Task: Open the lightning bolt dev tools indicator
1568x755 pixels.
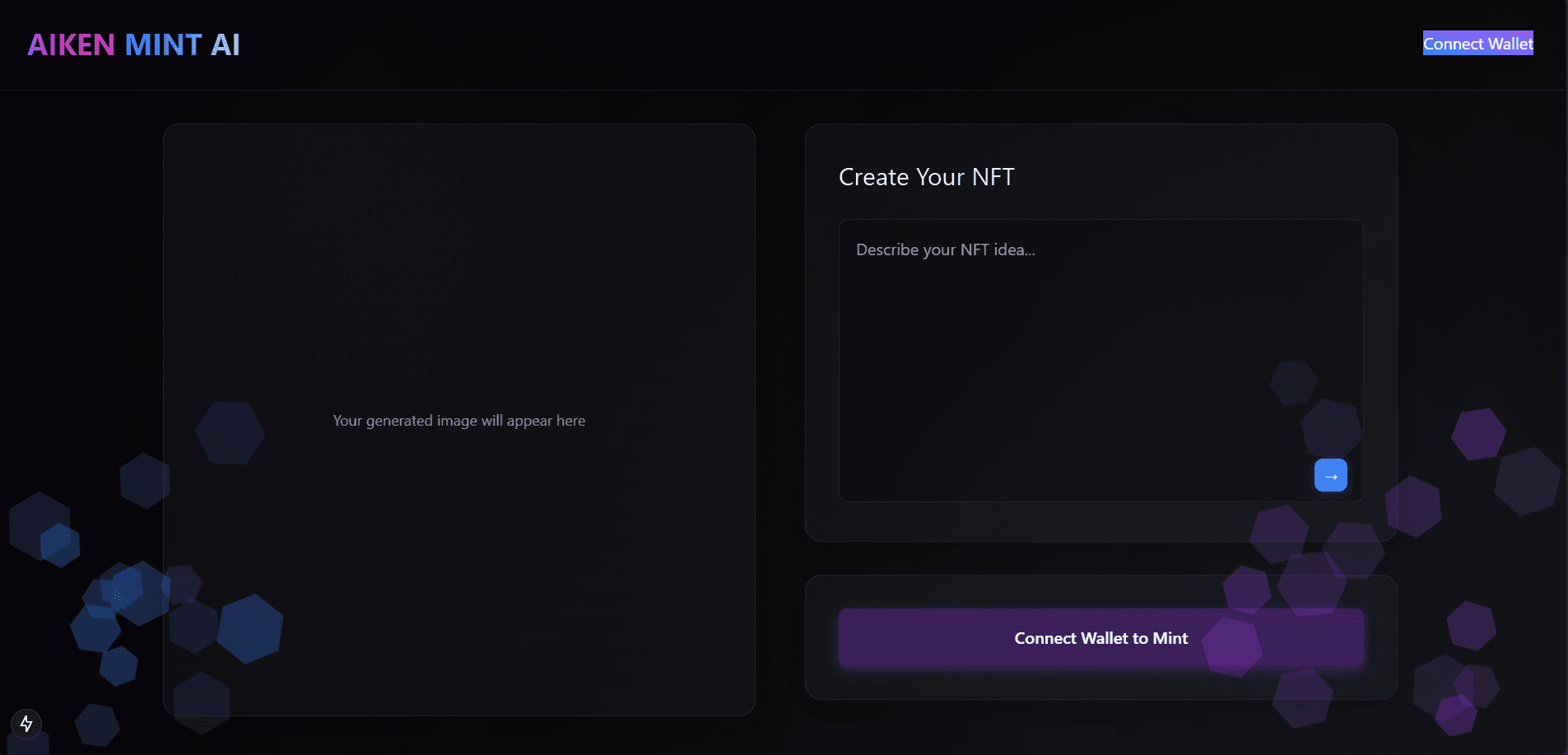Action: pos(26,724)
